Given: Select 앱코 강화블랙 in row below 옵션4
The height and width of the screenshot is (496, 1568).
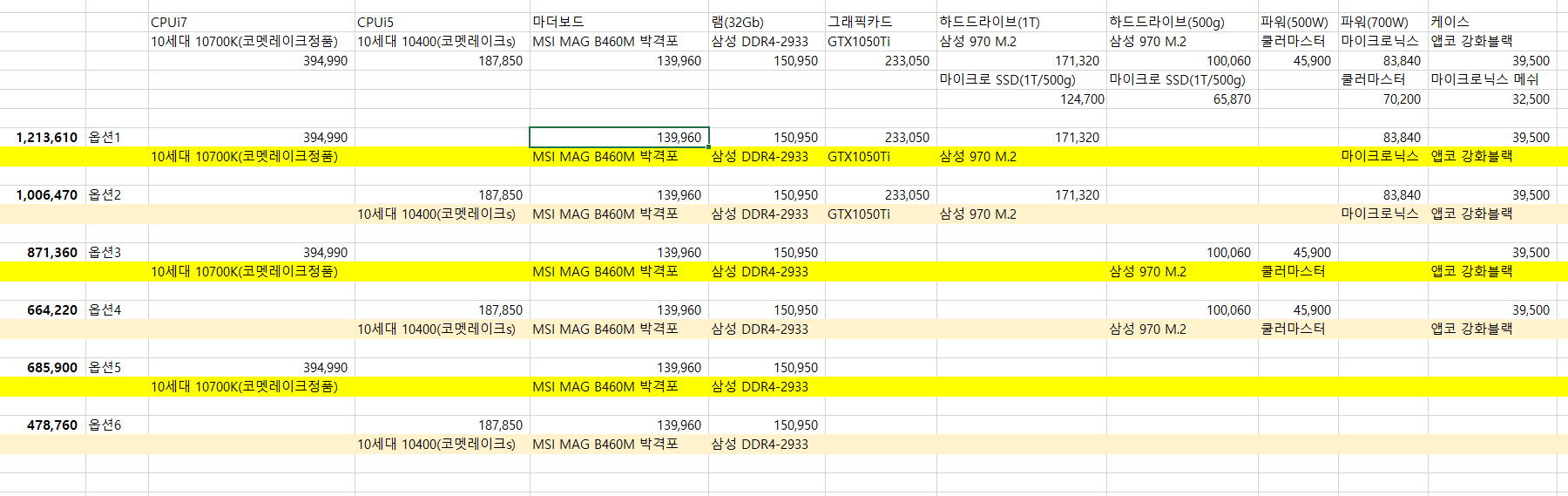Looking at the screenshot, I should coord(1492,329).
